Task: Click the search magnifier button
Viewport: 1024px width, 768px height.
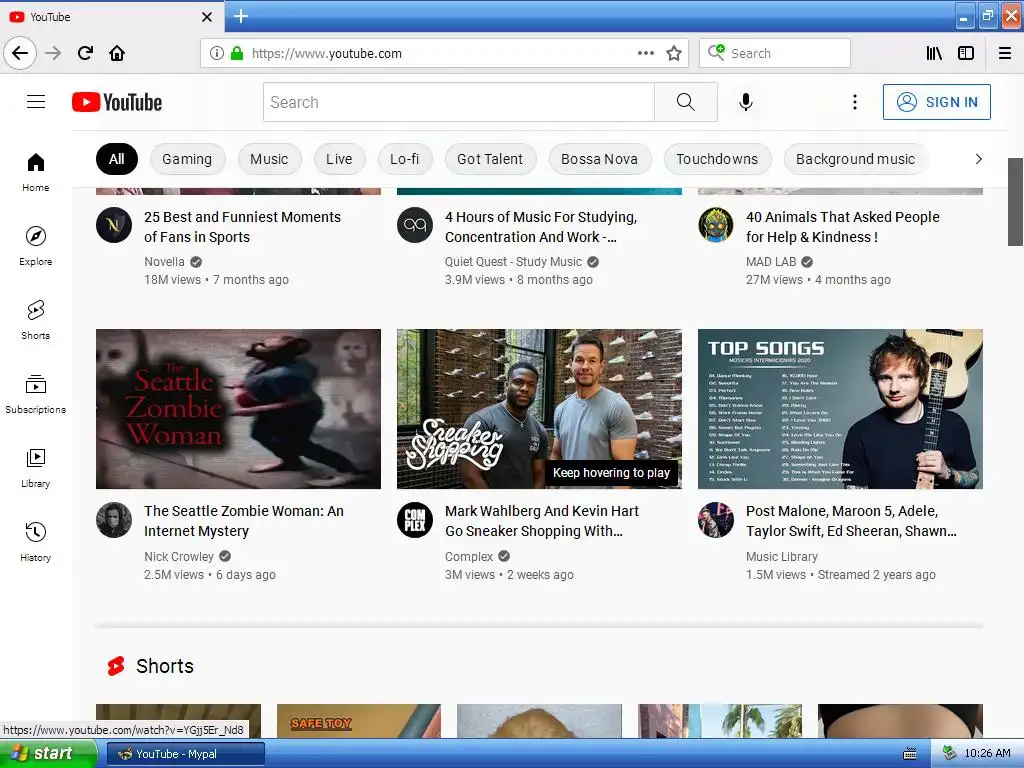Action: pyautogui.click(x=686, y=102)
